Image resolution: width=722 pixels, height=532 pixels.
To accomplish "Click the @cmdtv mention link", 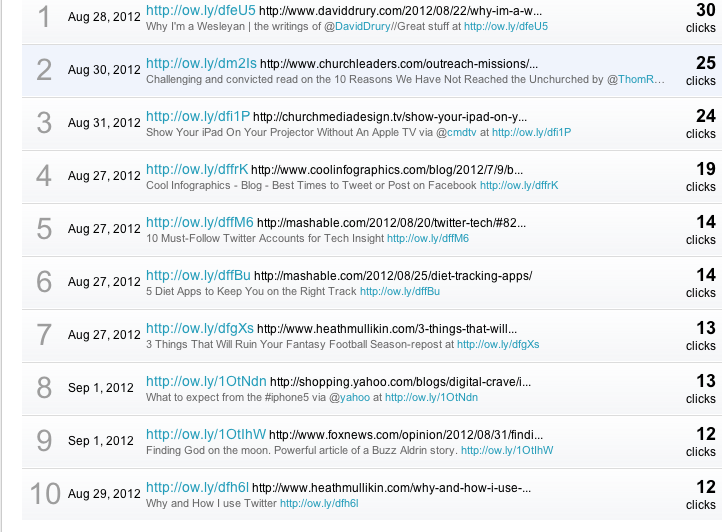I will [x=447, y=132].
